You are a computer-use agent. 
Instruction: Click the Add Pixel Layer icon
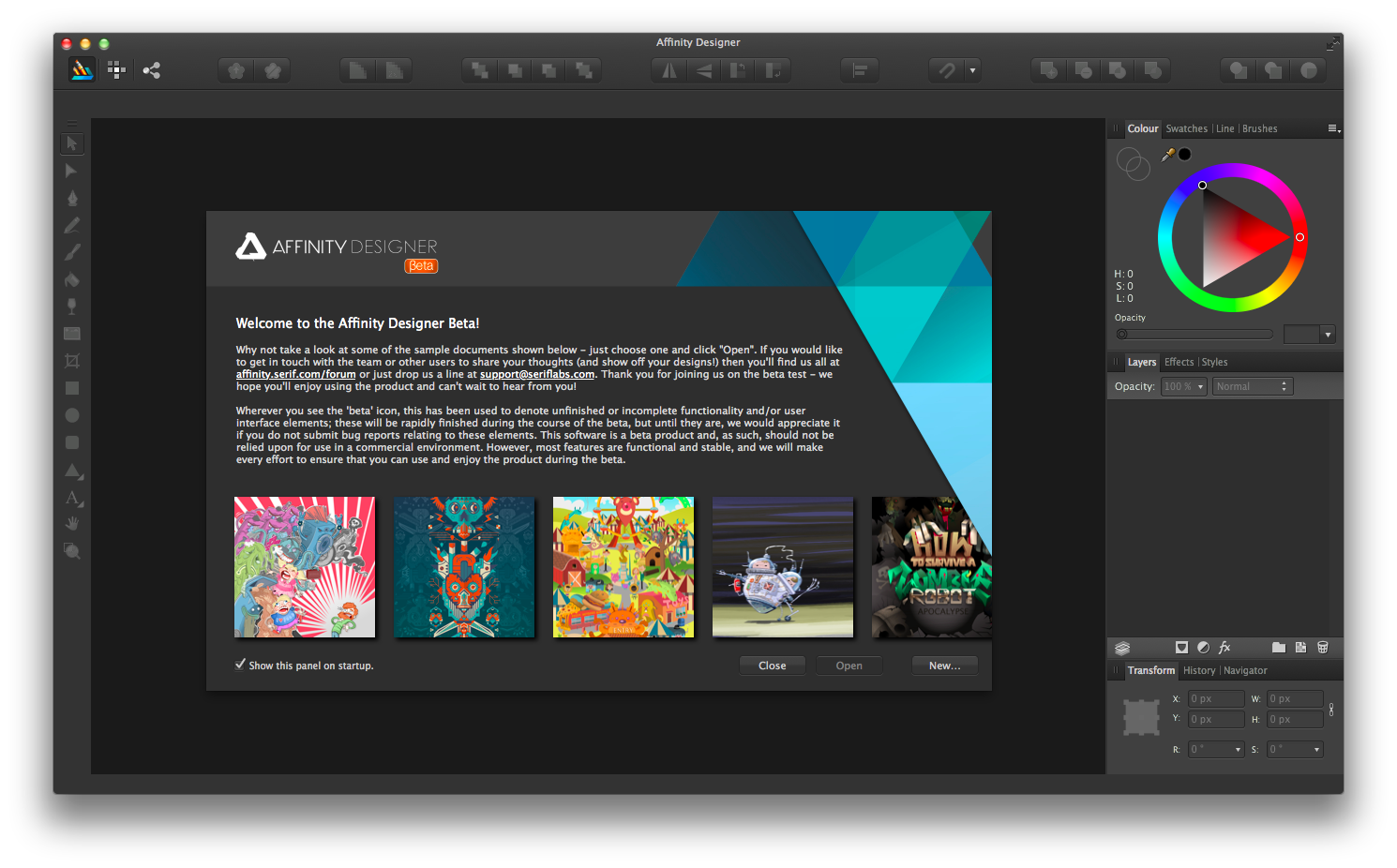point(1300,647)
